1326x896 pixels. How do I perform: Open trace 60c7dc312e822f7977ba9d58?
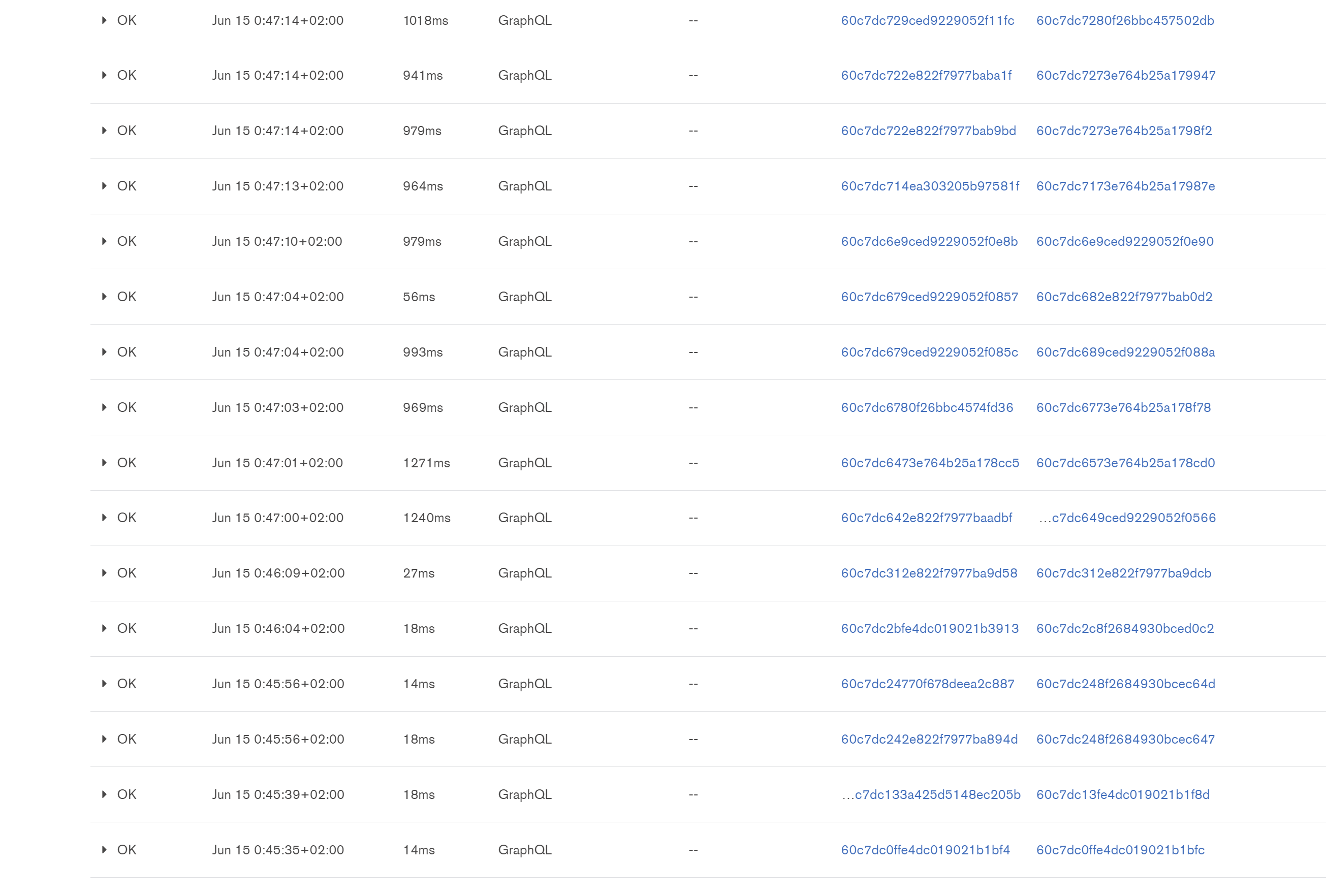(x=928, y=572)
